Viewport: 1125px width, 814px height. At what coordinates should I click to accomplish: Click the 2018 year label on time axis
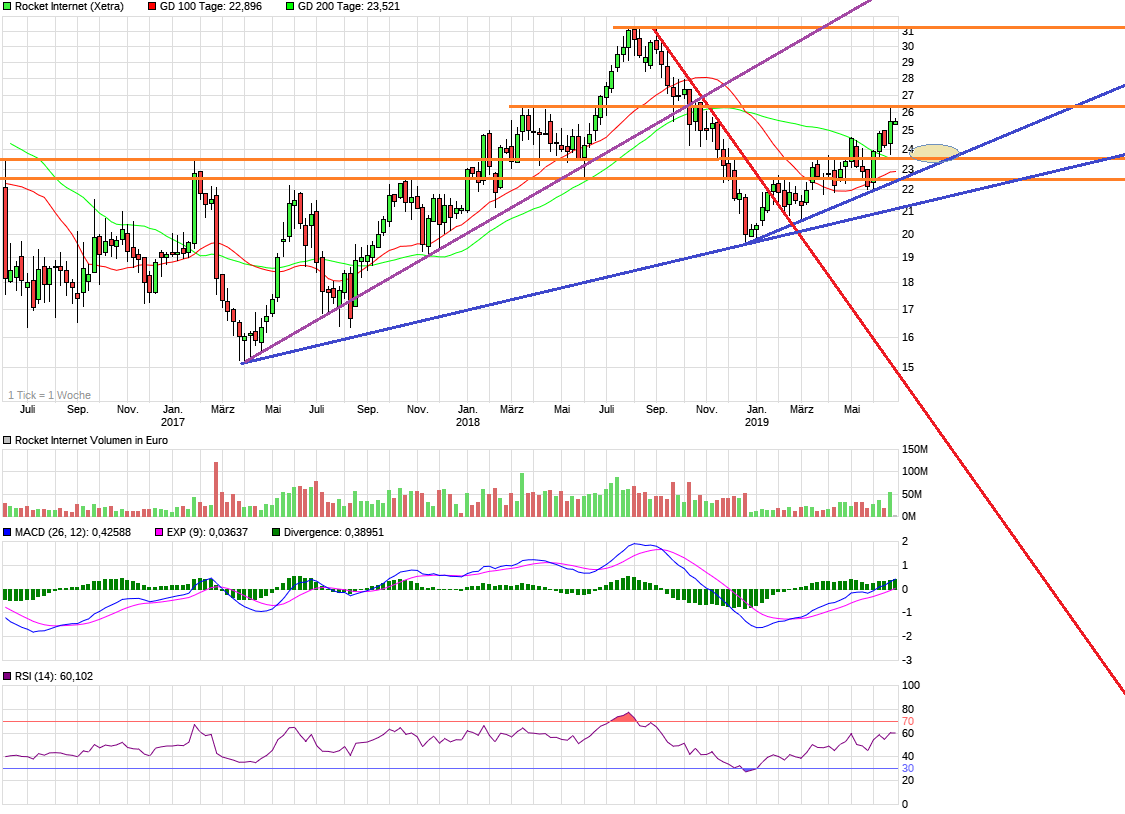click(x=468, y=422)
